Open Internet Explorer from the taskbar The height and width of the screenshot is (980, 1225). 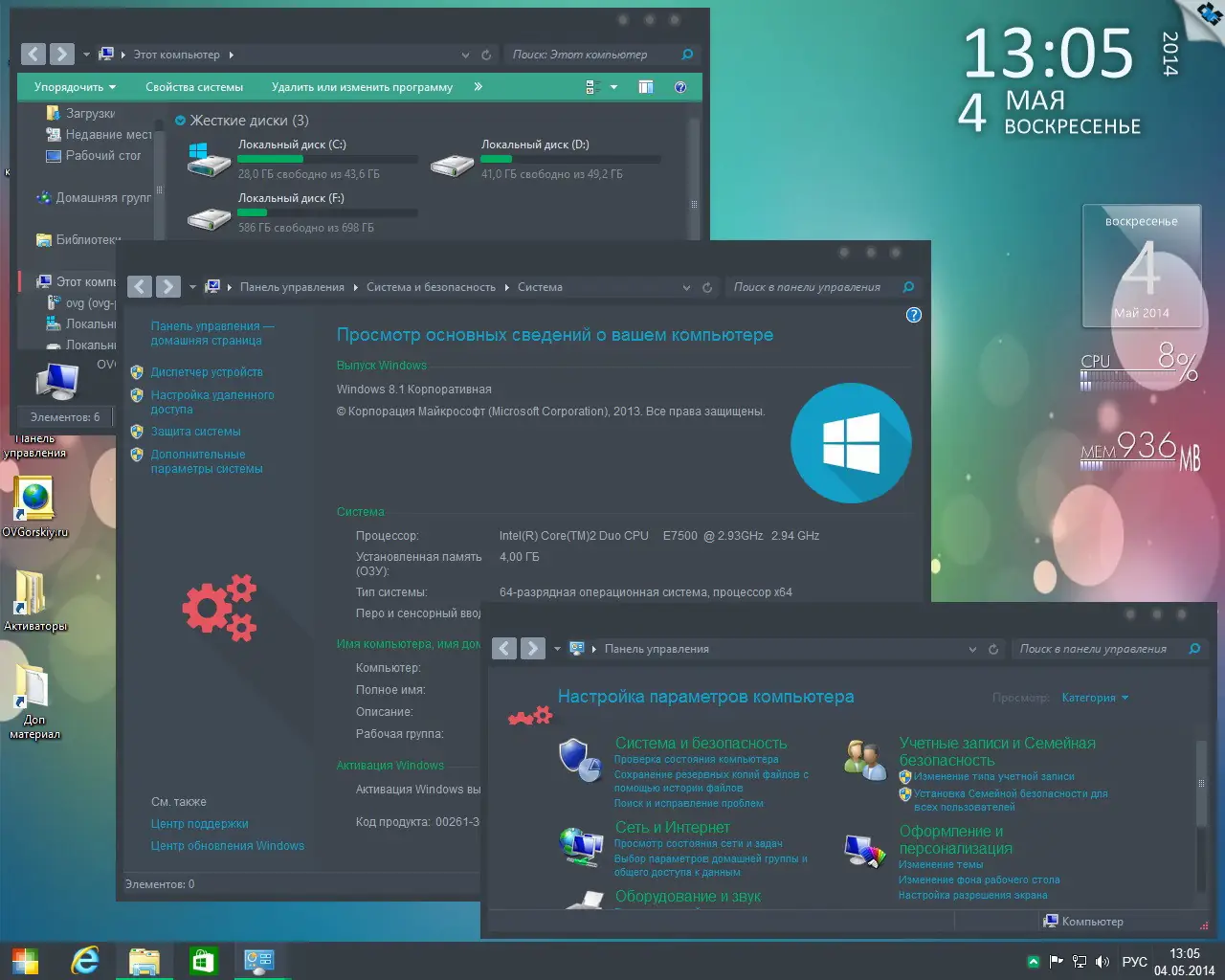(x=85, y=960)
